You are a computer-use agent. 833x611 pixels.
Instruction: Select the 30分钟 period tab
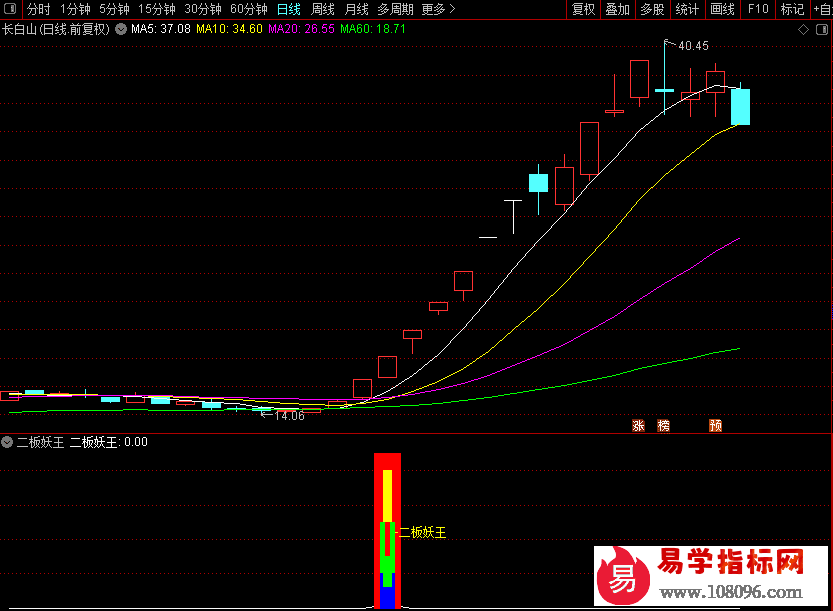203,9
